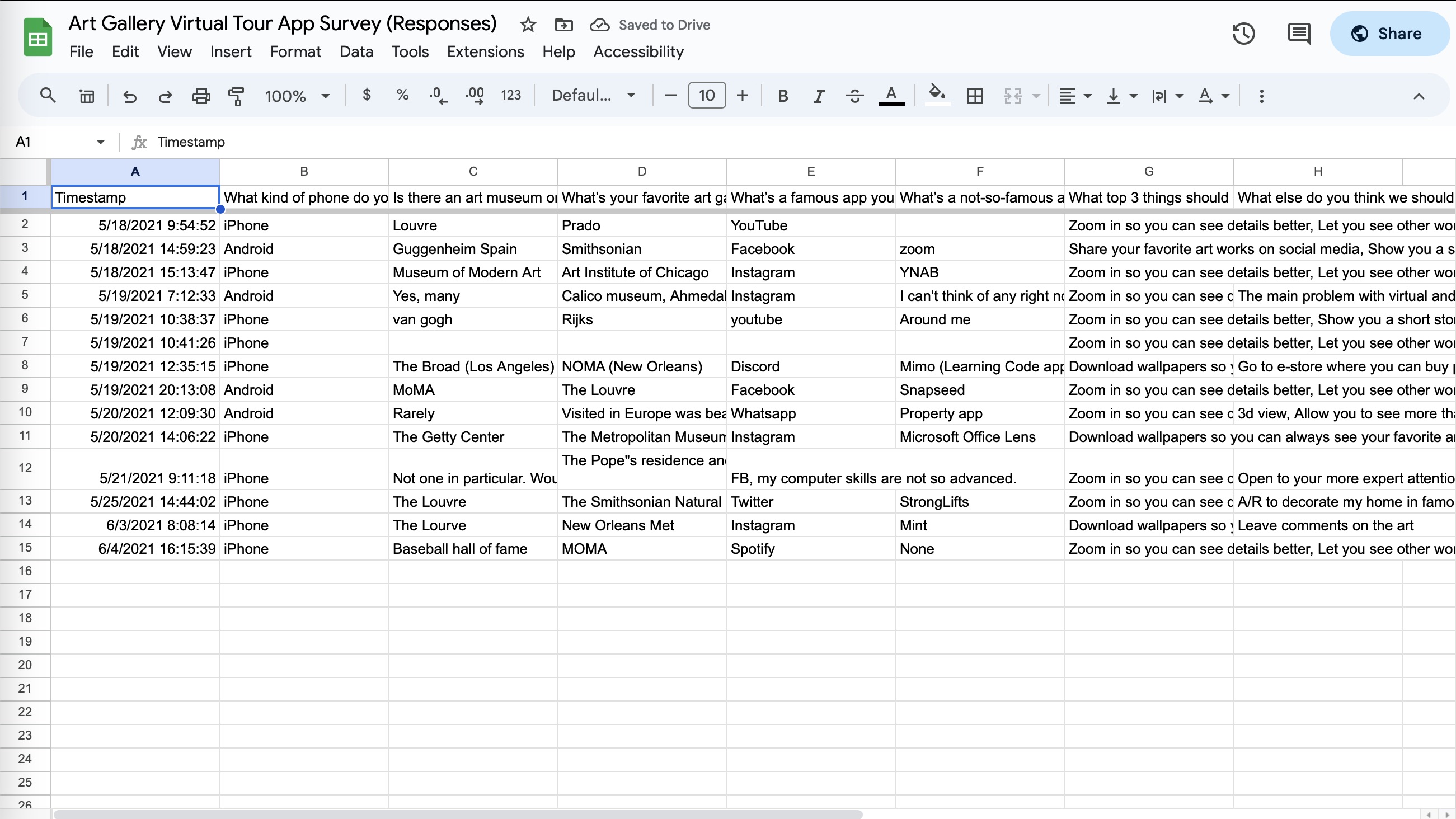The height and width of the screenshot is (819, 1456).
Task: Select timestamp cell 6/3/2021 8:08:14
Action: coord(135,525)
